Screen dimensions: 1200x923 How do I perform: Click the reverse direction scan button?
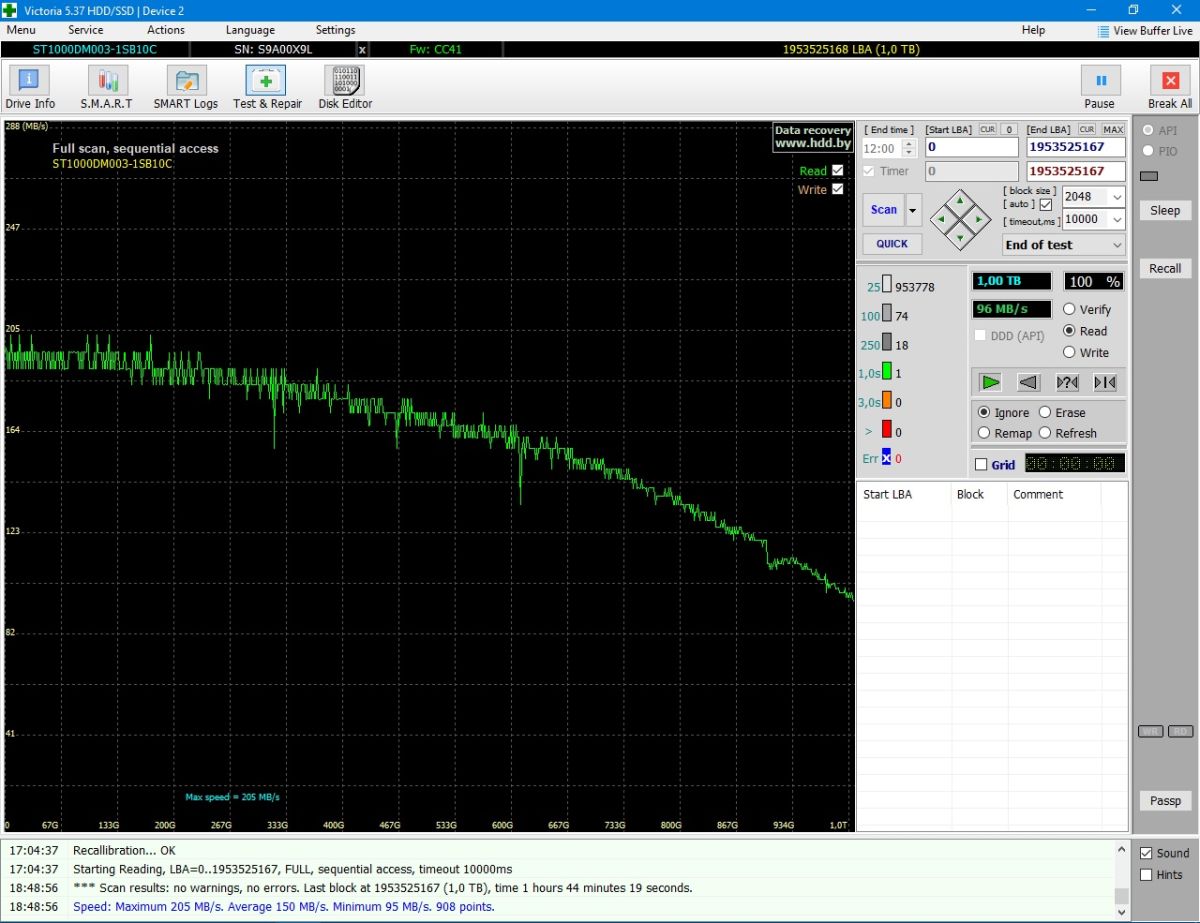point(1028,382)
